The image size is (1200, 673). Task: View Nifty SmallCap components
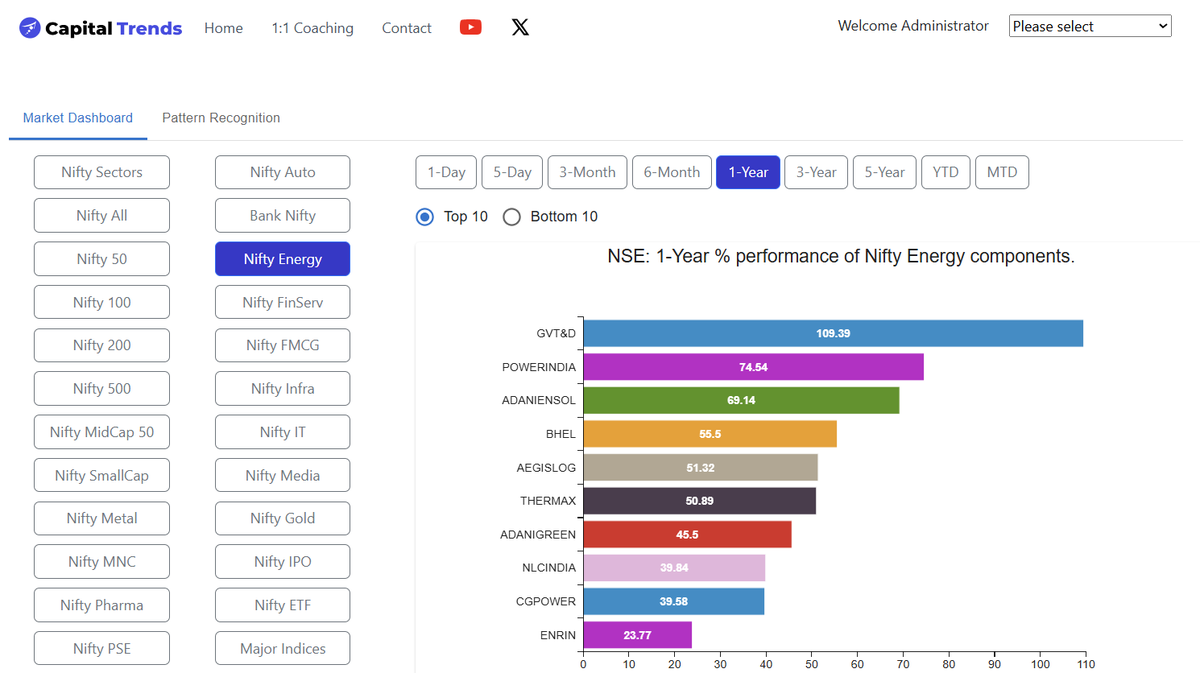point(102,475)
